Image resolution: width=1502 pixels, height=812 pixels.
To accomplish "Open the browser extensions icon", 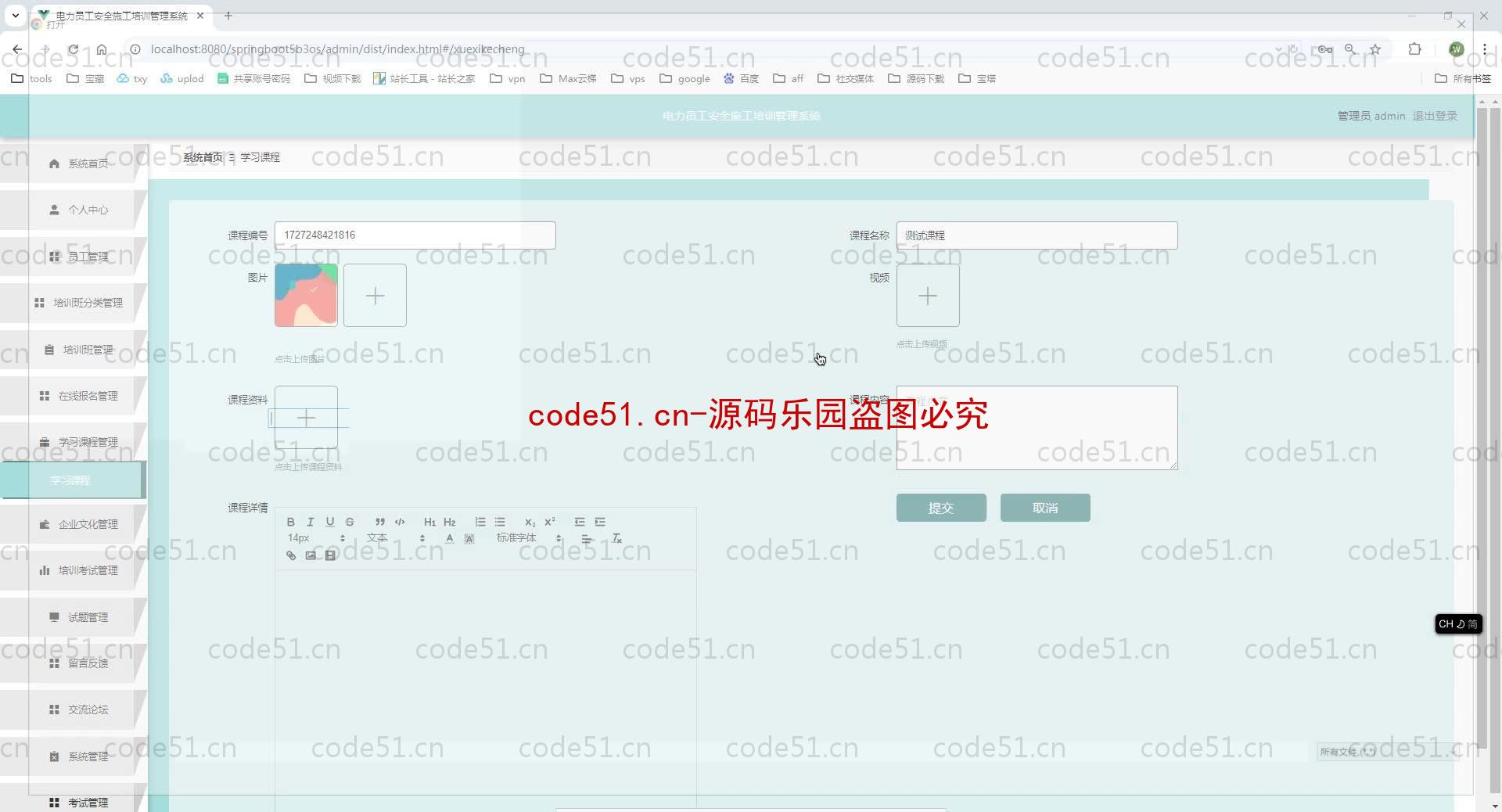I will (x=1414, y=49).
